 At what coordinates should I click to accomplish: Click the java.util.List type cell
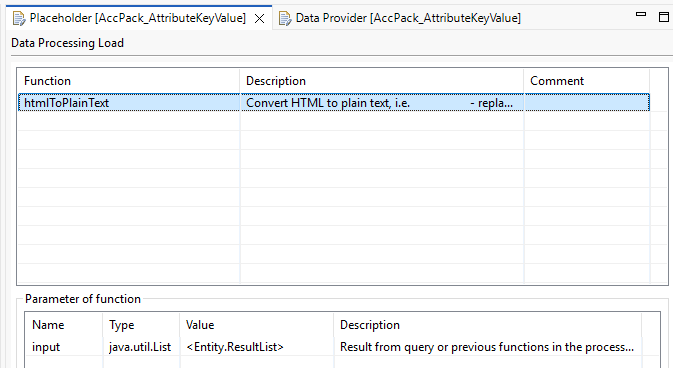pyautogui.click(x=141, y=347)
